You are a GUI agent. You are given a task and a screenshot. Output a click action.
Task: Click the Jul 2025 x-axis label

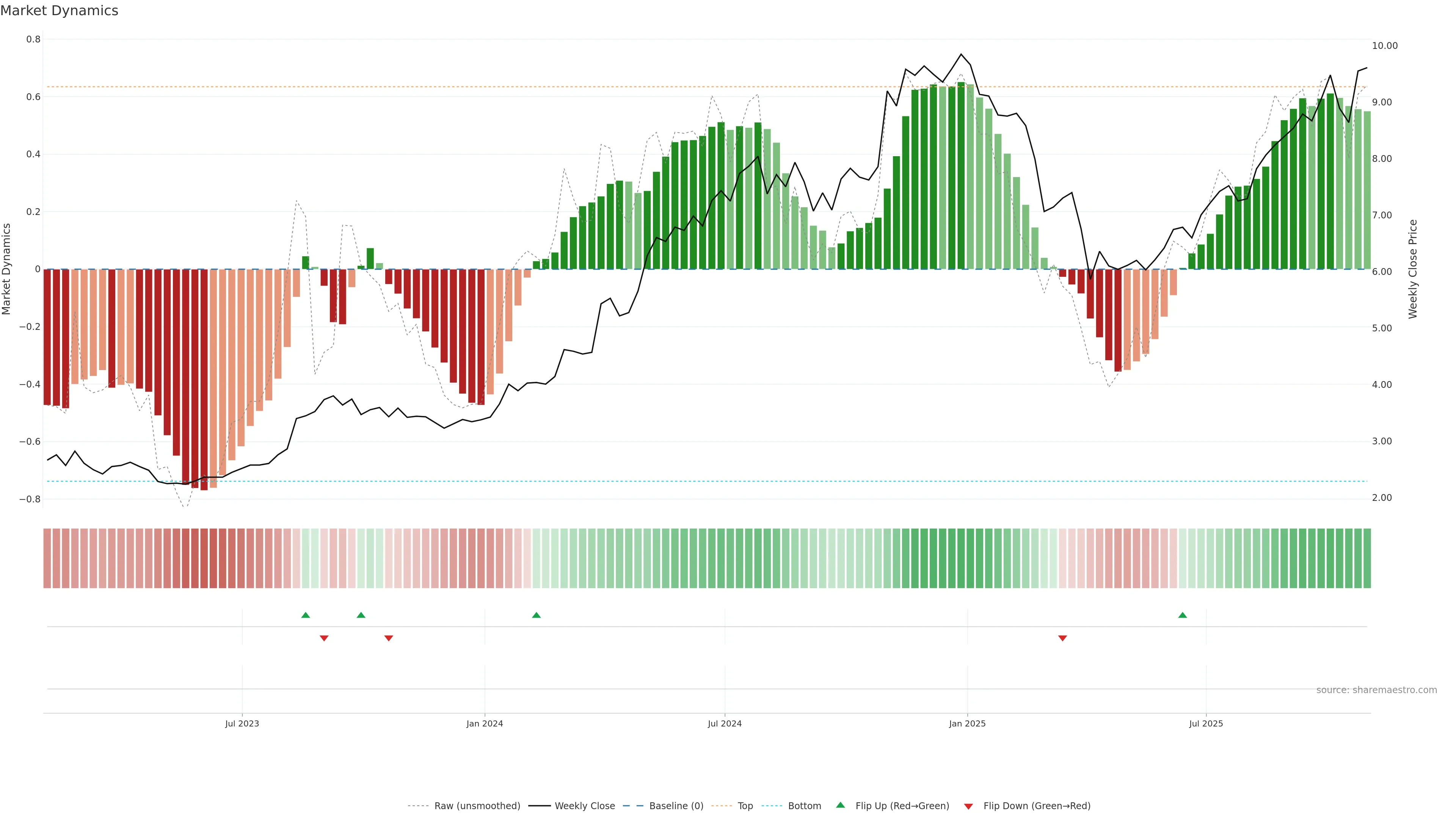(1206, 723)
